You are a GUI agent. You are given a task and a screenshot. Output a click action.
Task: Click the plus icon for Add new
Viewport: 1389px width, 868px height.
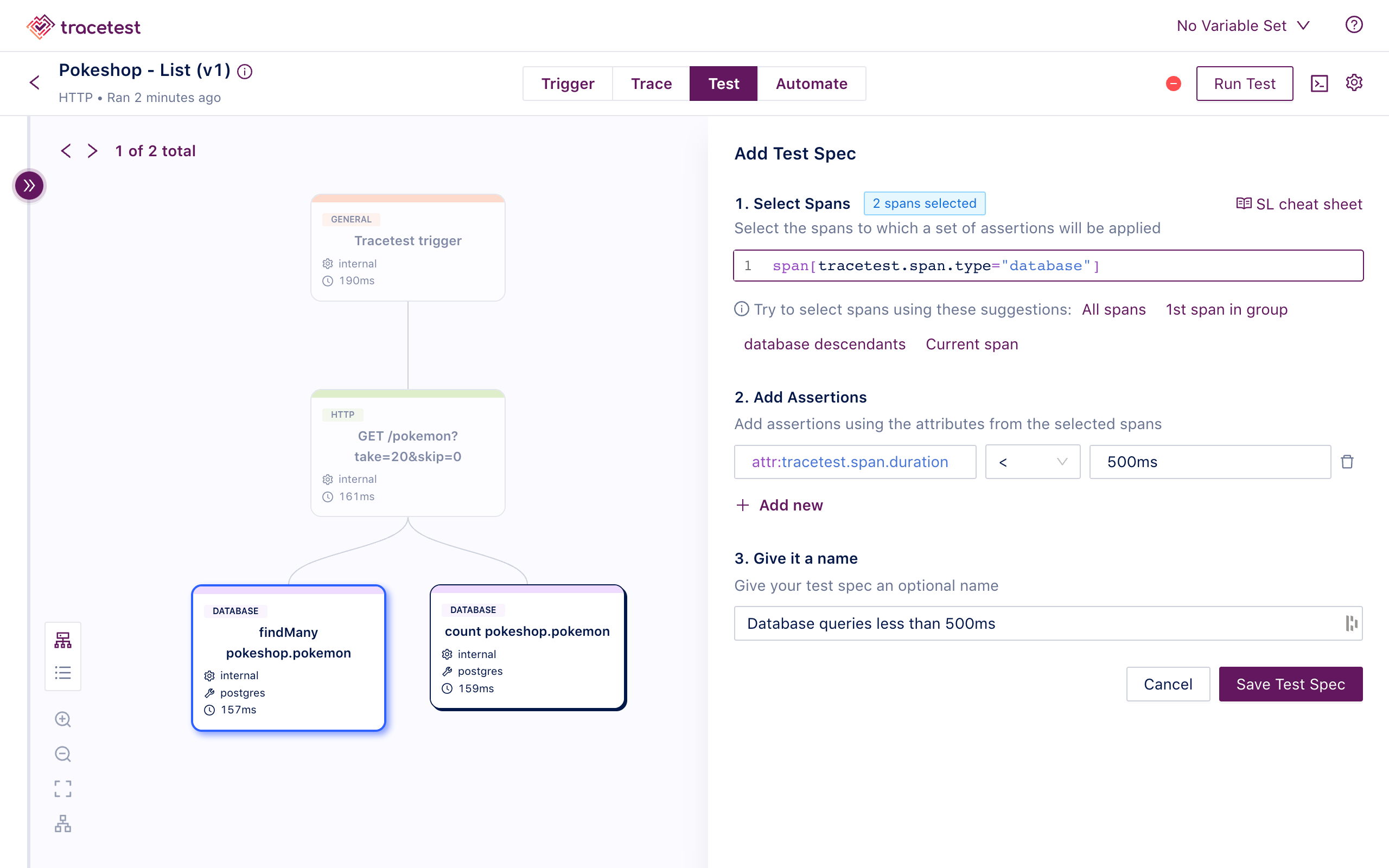click(x=743, y=505)
